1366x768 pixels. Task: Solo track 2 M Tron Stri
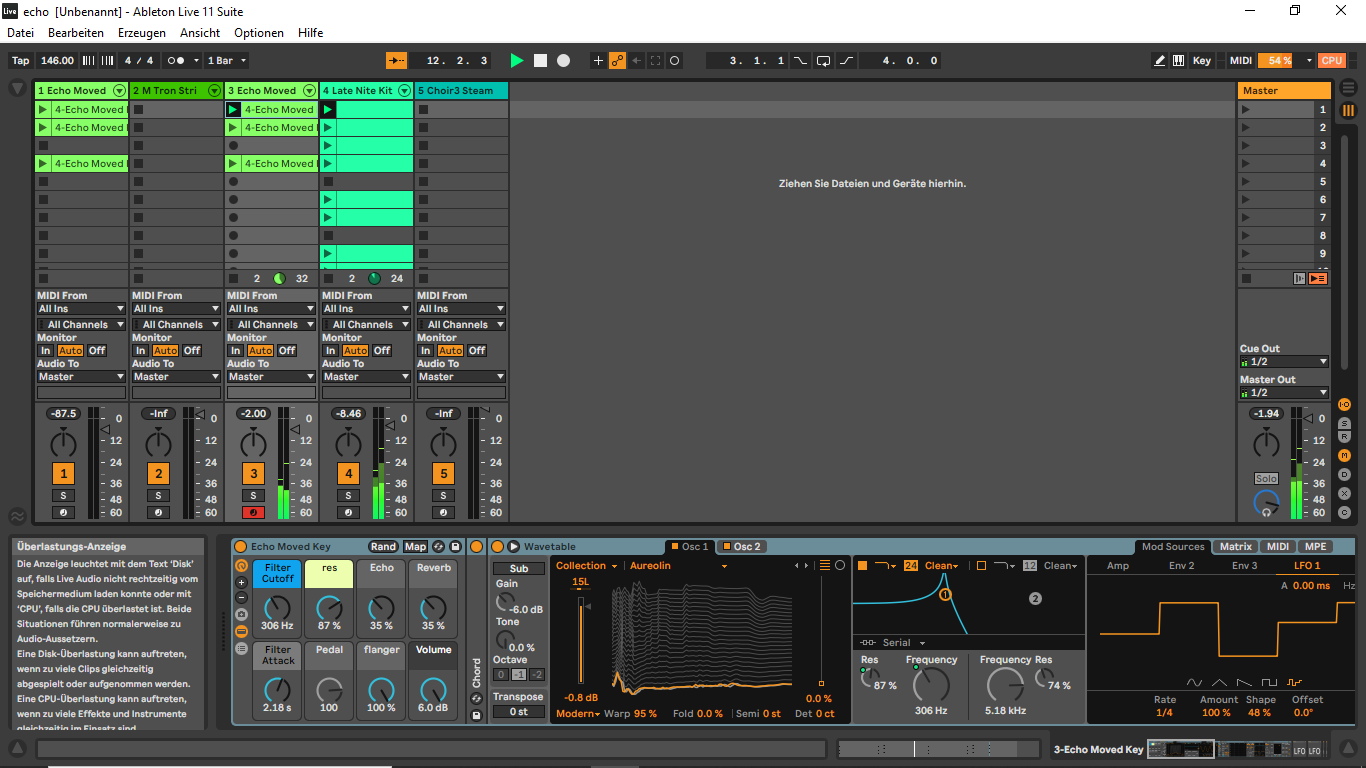coord(158,496)
